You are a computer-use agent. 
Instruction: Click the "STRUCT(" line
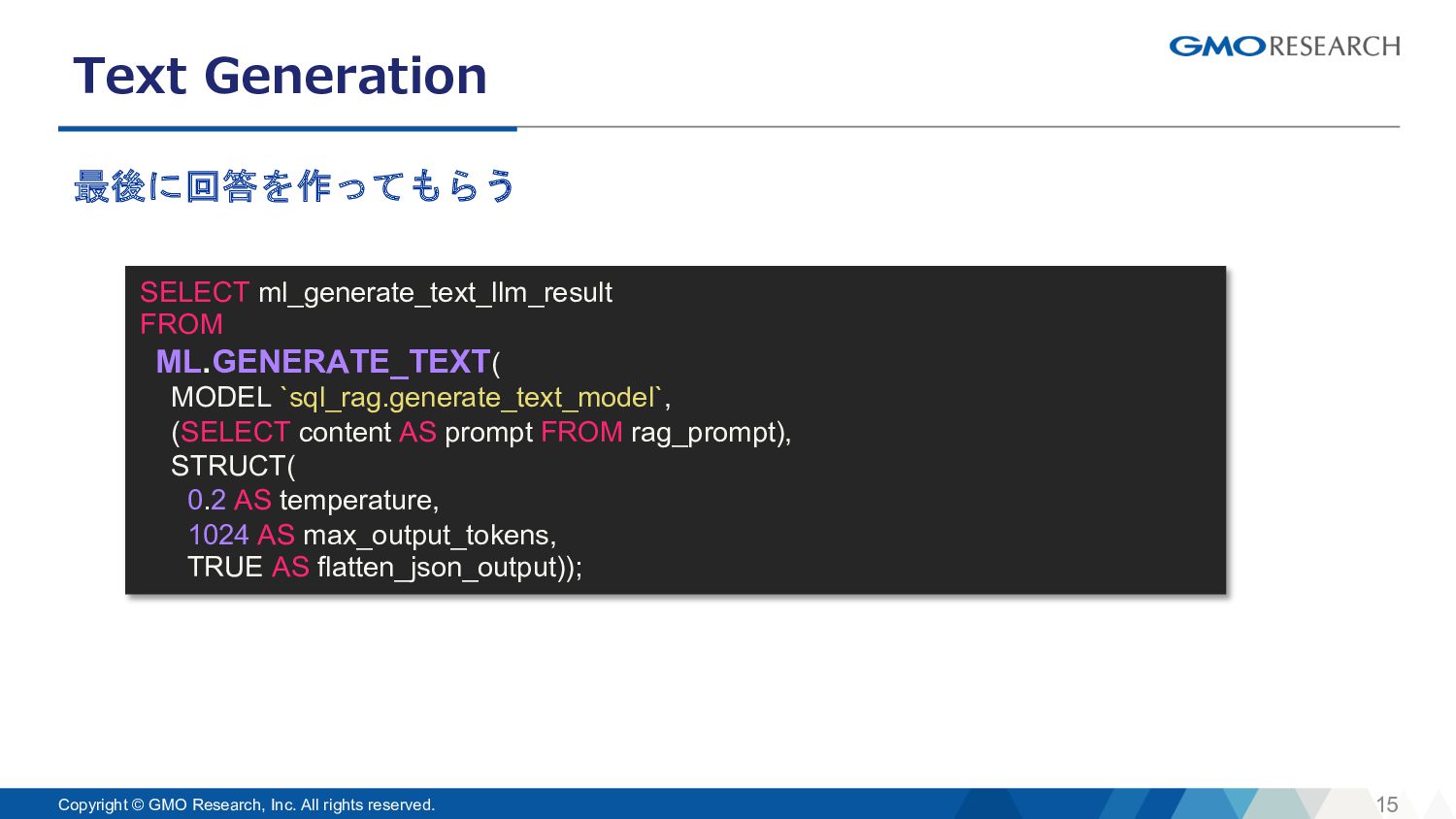(x=233, y=467)
